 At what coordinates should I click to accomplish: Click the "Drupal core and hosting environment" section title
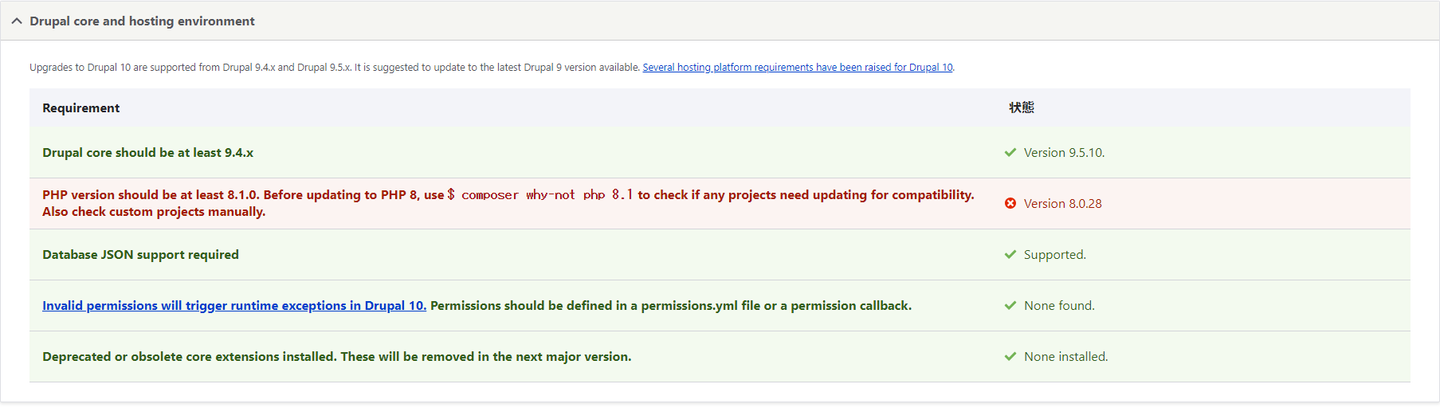coord(142,21)
